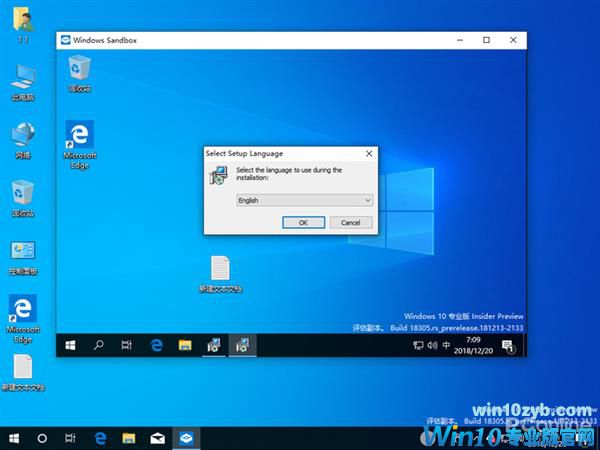Open Mail app on host taskbar

coord(157,438)
